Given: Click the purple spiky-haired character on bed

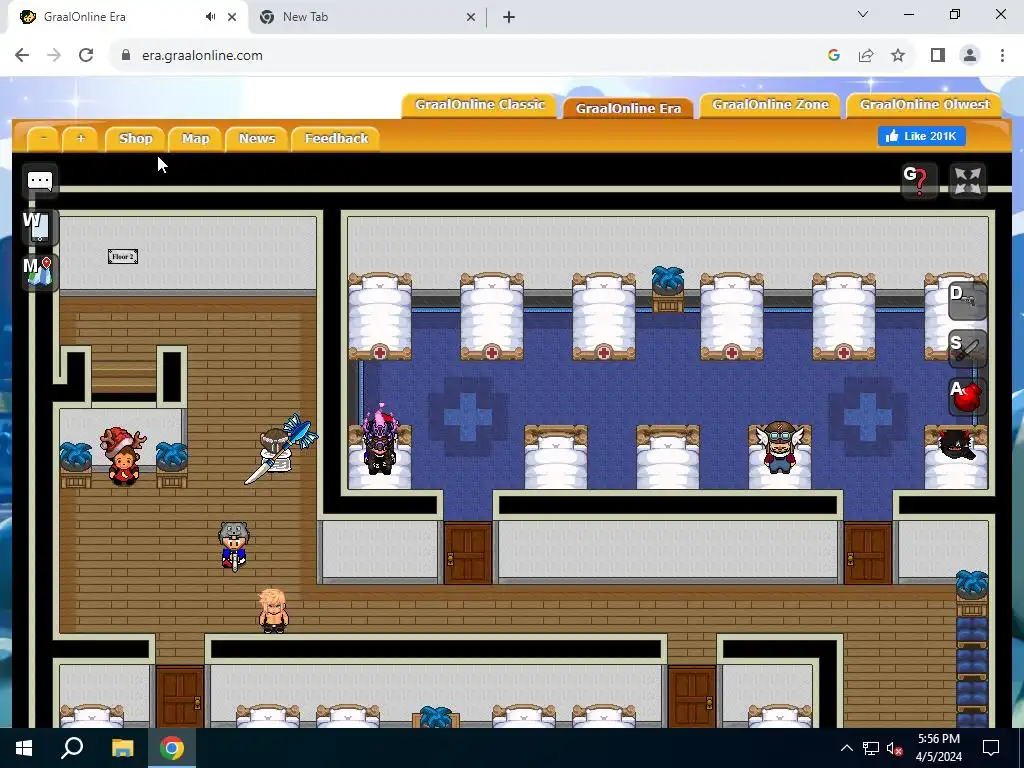Looking at the screenshot, I should coord(380,440).
